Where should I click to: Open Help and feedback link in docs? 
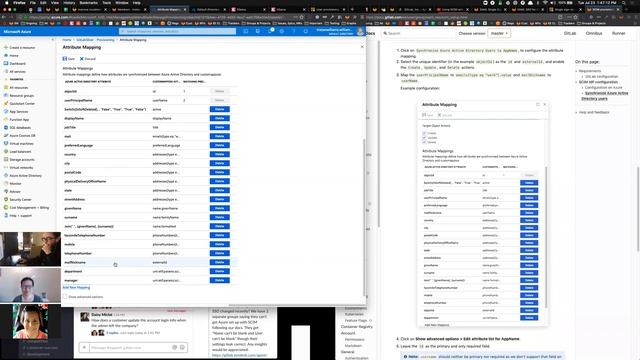[x=594, y=112]
